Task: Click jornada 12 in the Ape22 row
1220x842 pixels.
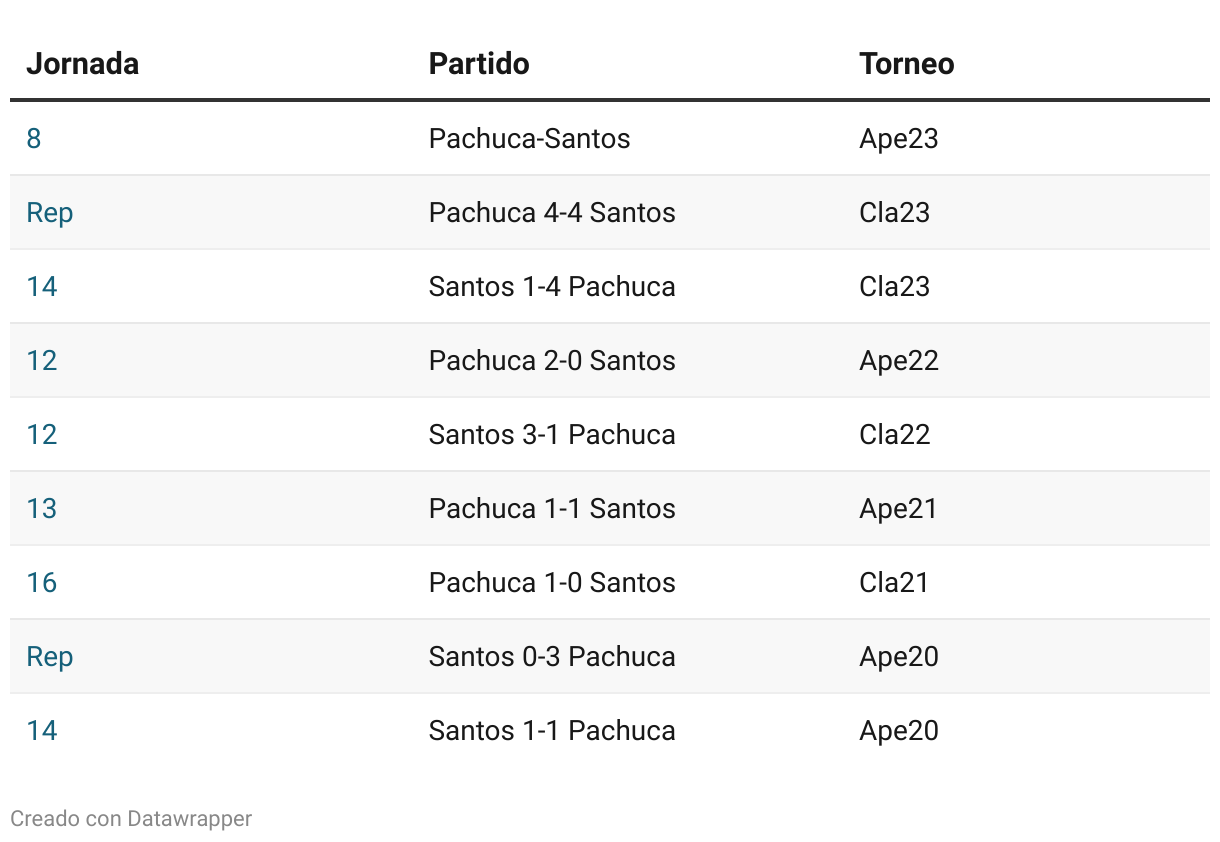Action: click(x=42, y=360)
